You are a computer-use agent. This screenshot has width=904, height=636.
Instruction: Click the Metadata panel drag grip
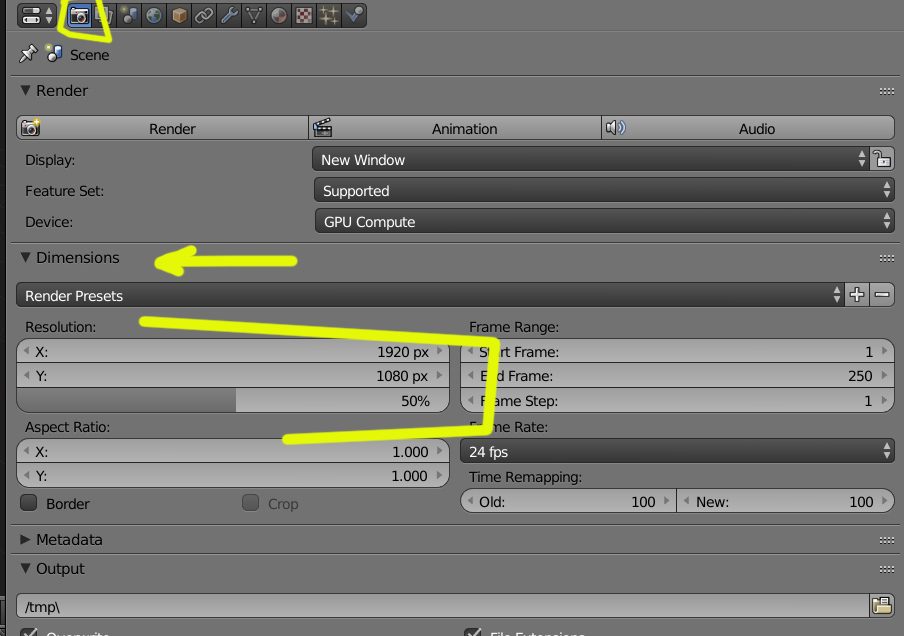coord(887,540)
